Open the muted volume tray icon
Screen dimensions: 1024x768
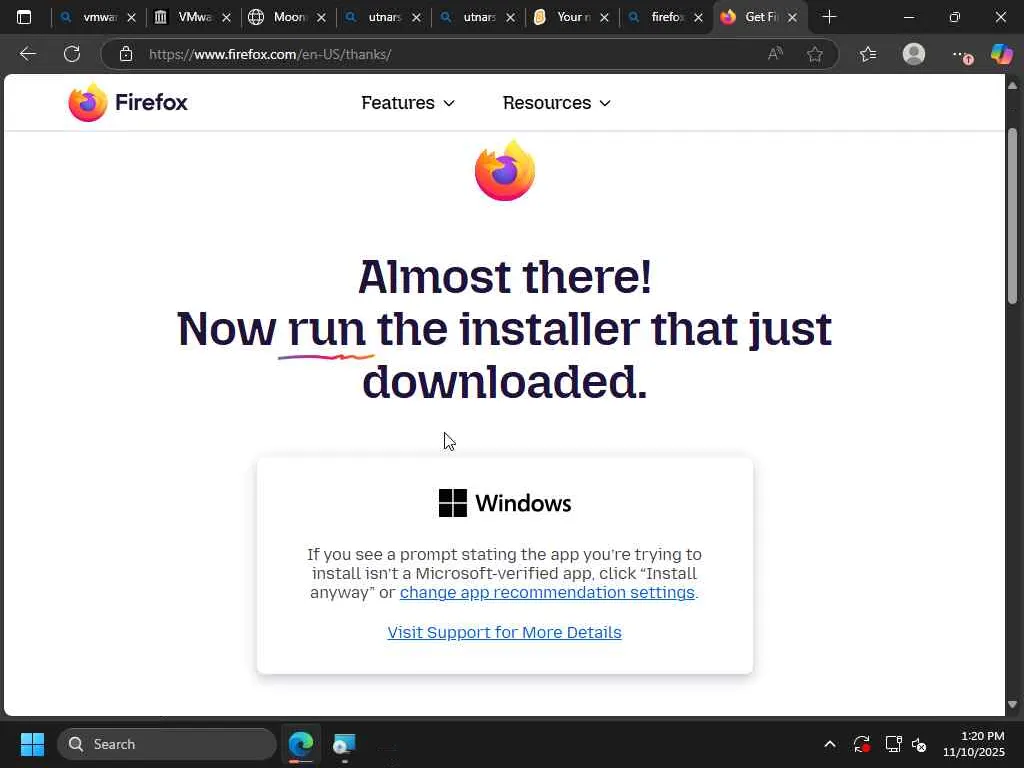coord(919,744)
